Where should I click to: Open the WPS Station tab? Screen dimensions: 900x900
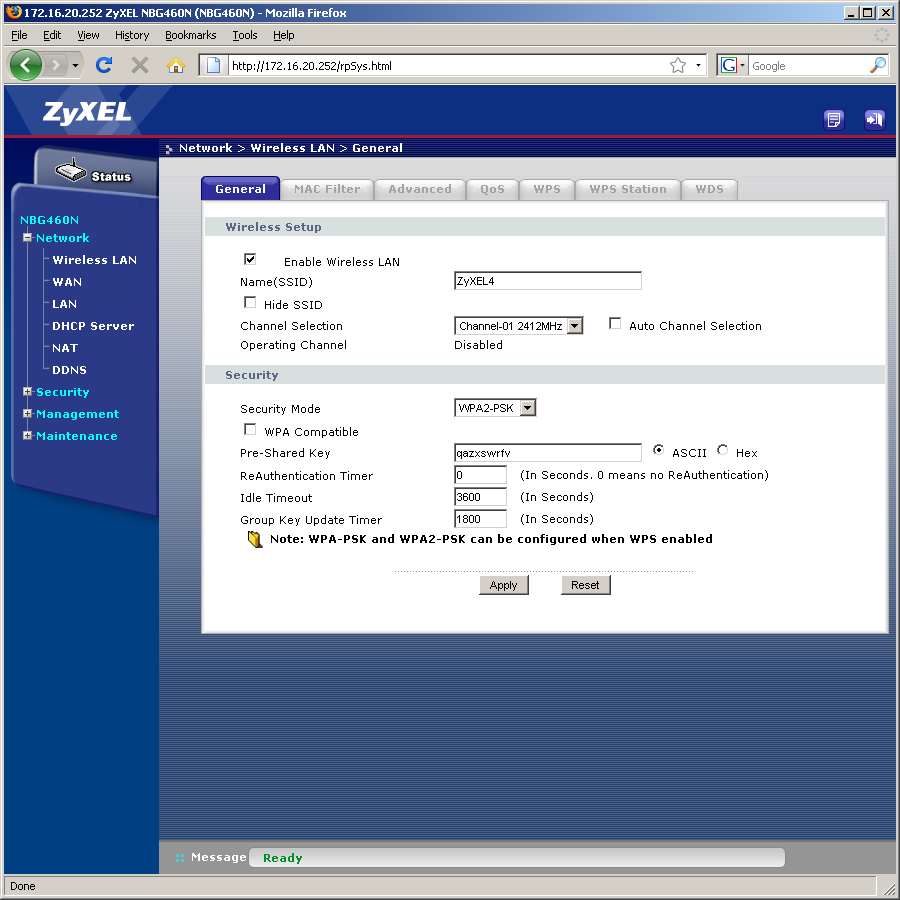[628, 189]
